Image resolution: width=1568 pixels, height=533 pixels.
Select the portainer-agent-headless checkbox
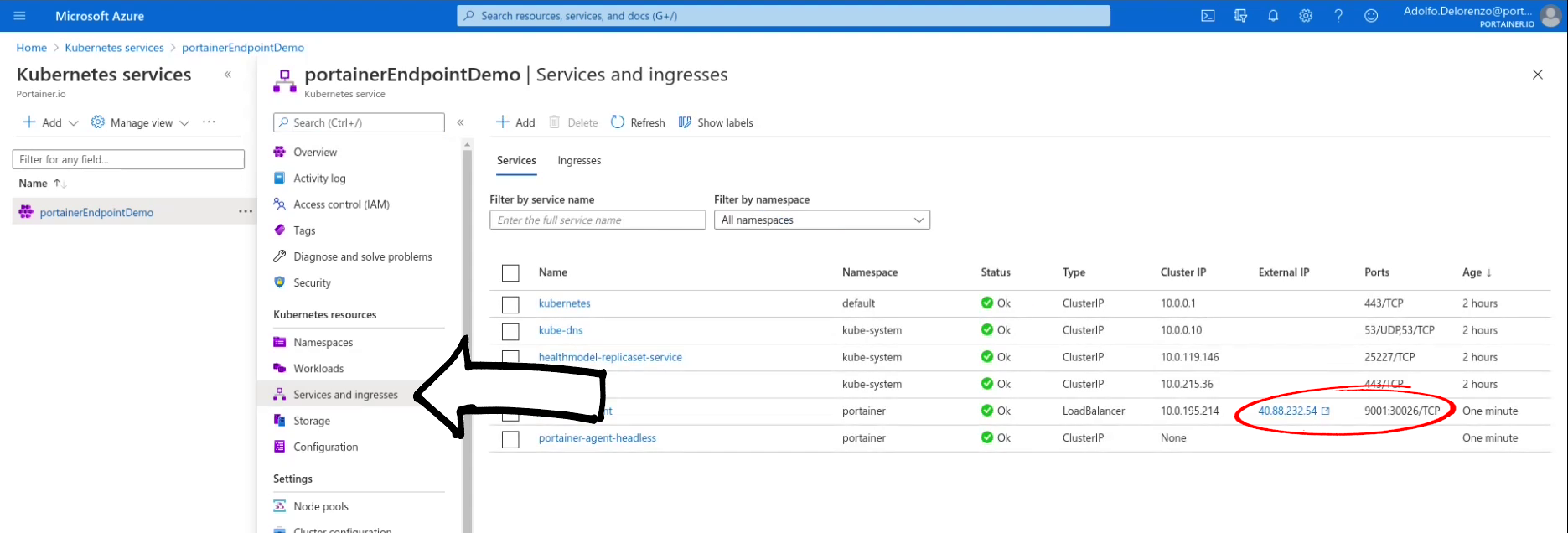click(x=510, y=439)
